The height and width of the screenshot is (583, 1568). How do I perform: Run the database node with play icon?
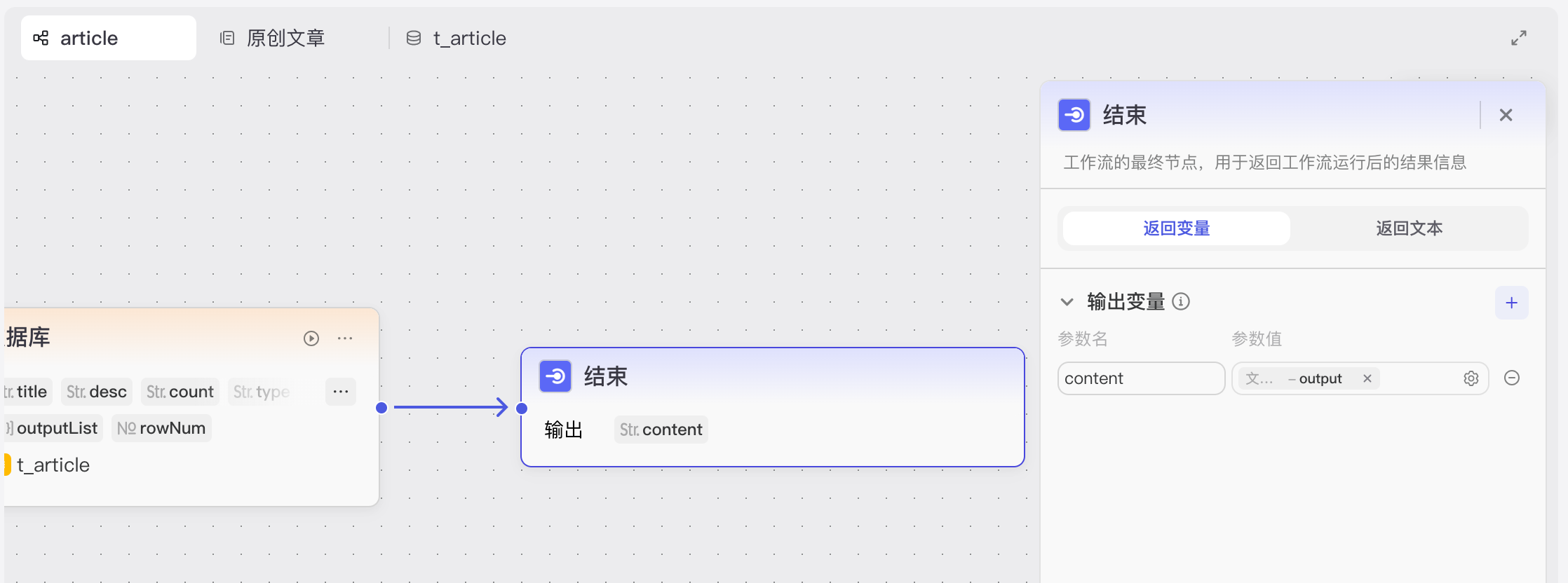(x=311, y=338)
